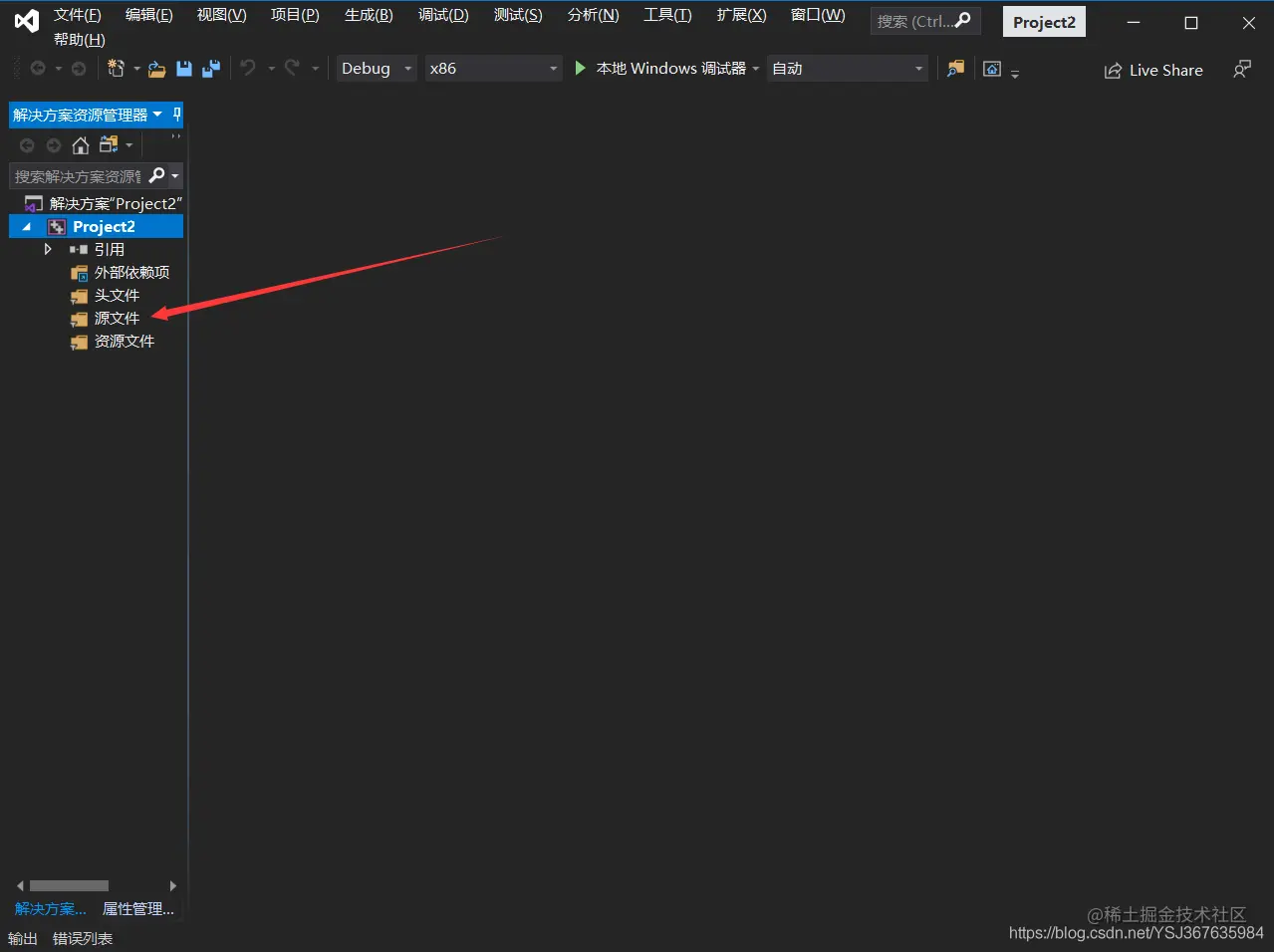Image resolution: width=1274 pixels, height=952 pixels.
Task: Click the New Project toolbar icon
Action: click(116, 69)
